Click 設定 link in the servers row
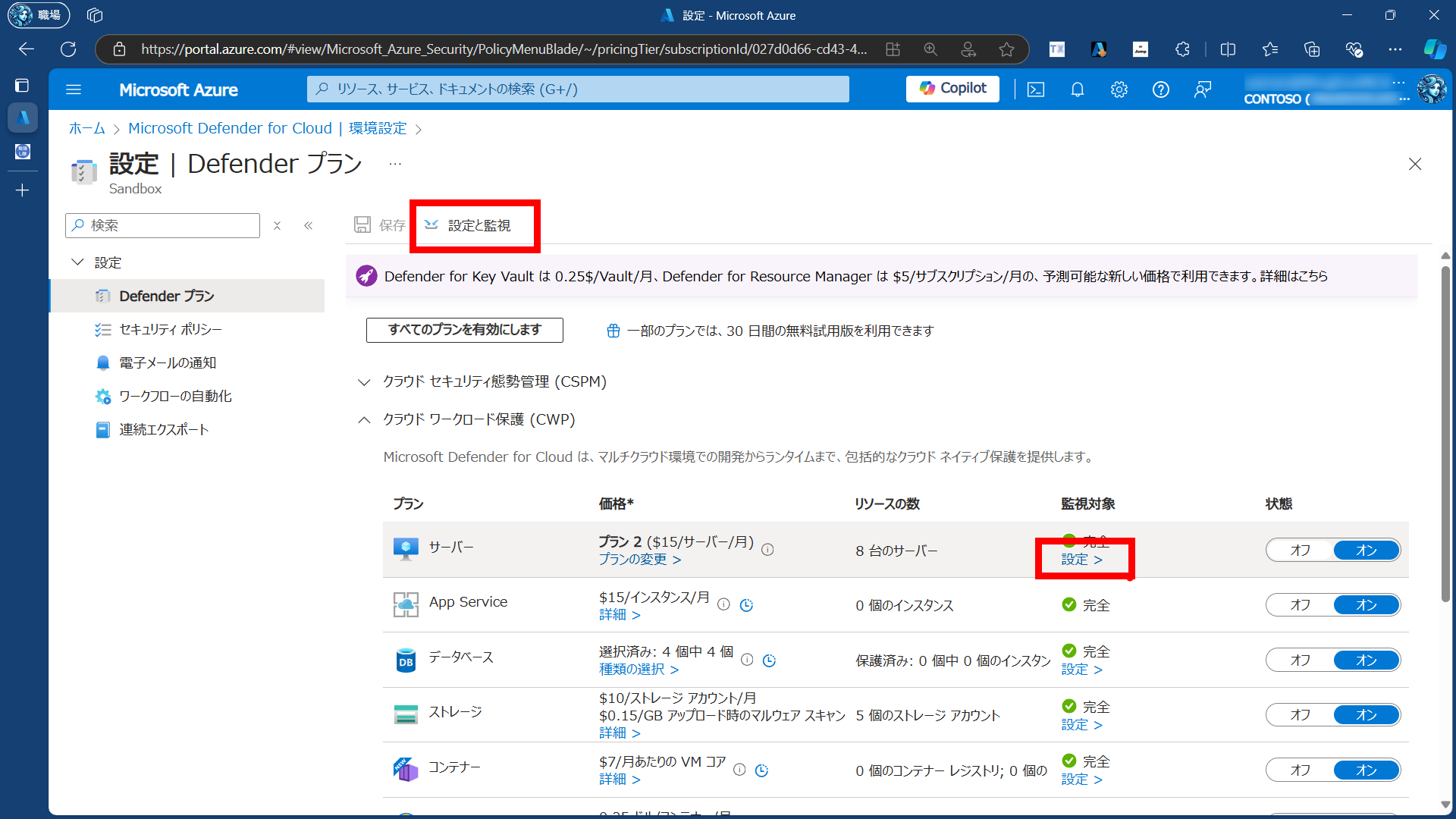1456x819 pixels. pyautogui.click(x=1081, y=560)
